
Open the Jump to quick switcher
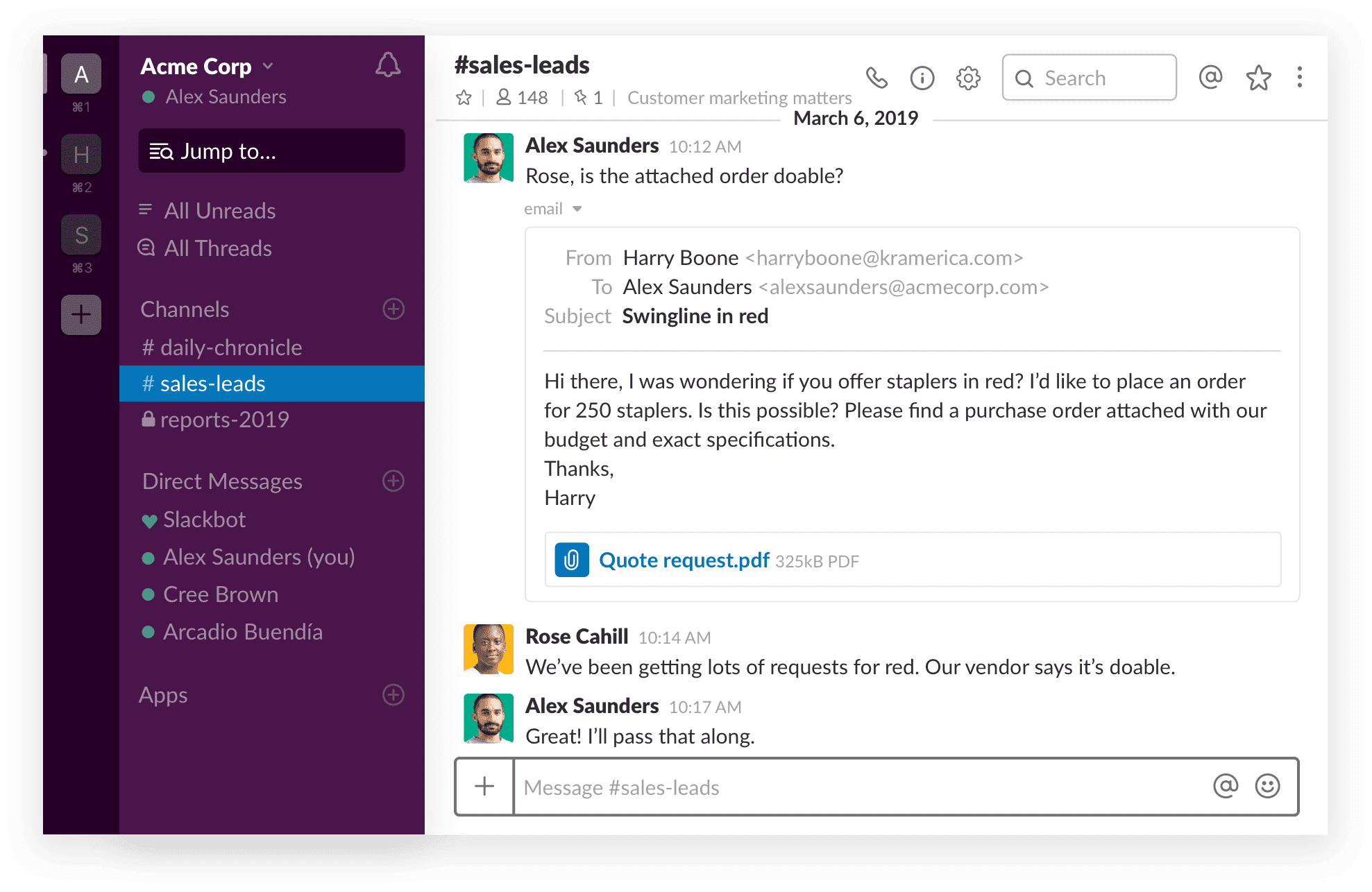click(271, 151)
